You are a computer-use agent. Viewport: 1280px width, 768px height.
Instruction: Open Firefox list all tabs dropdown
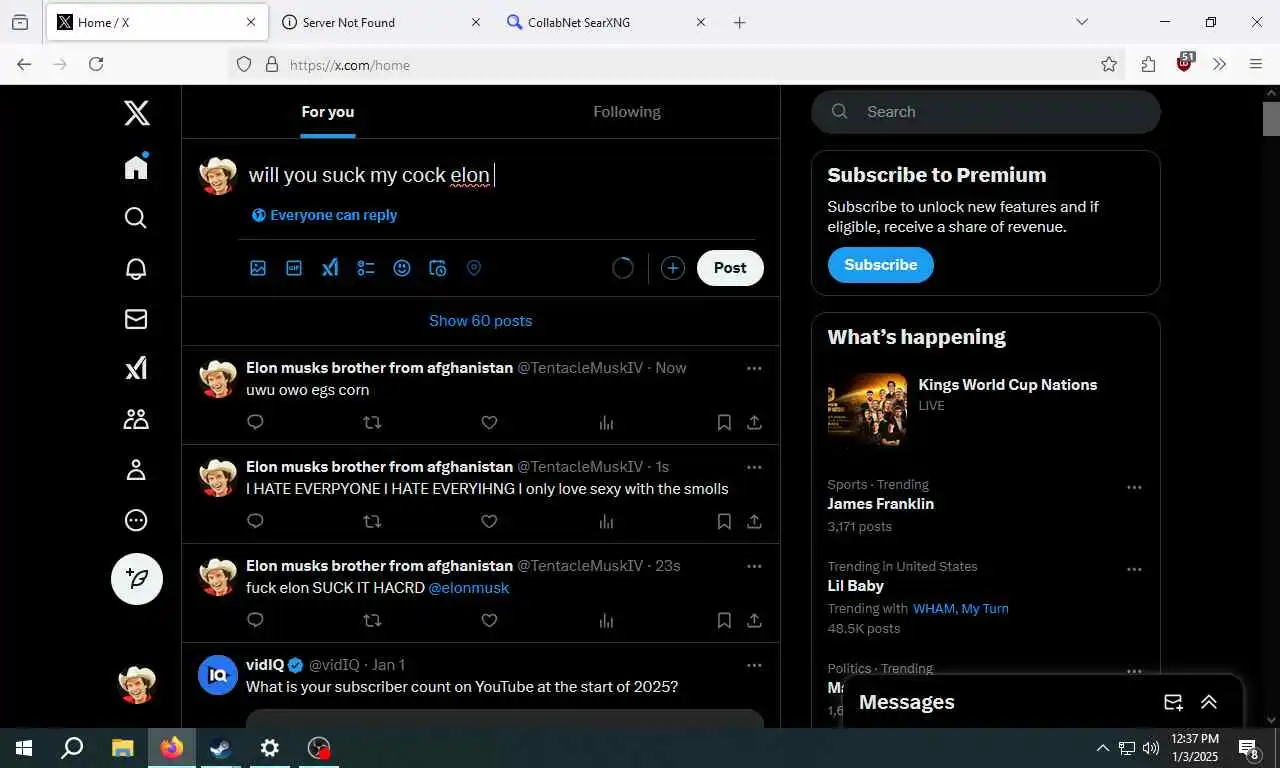coord(1082,22)
